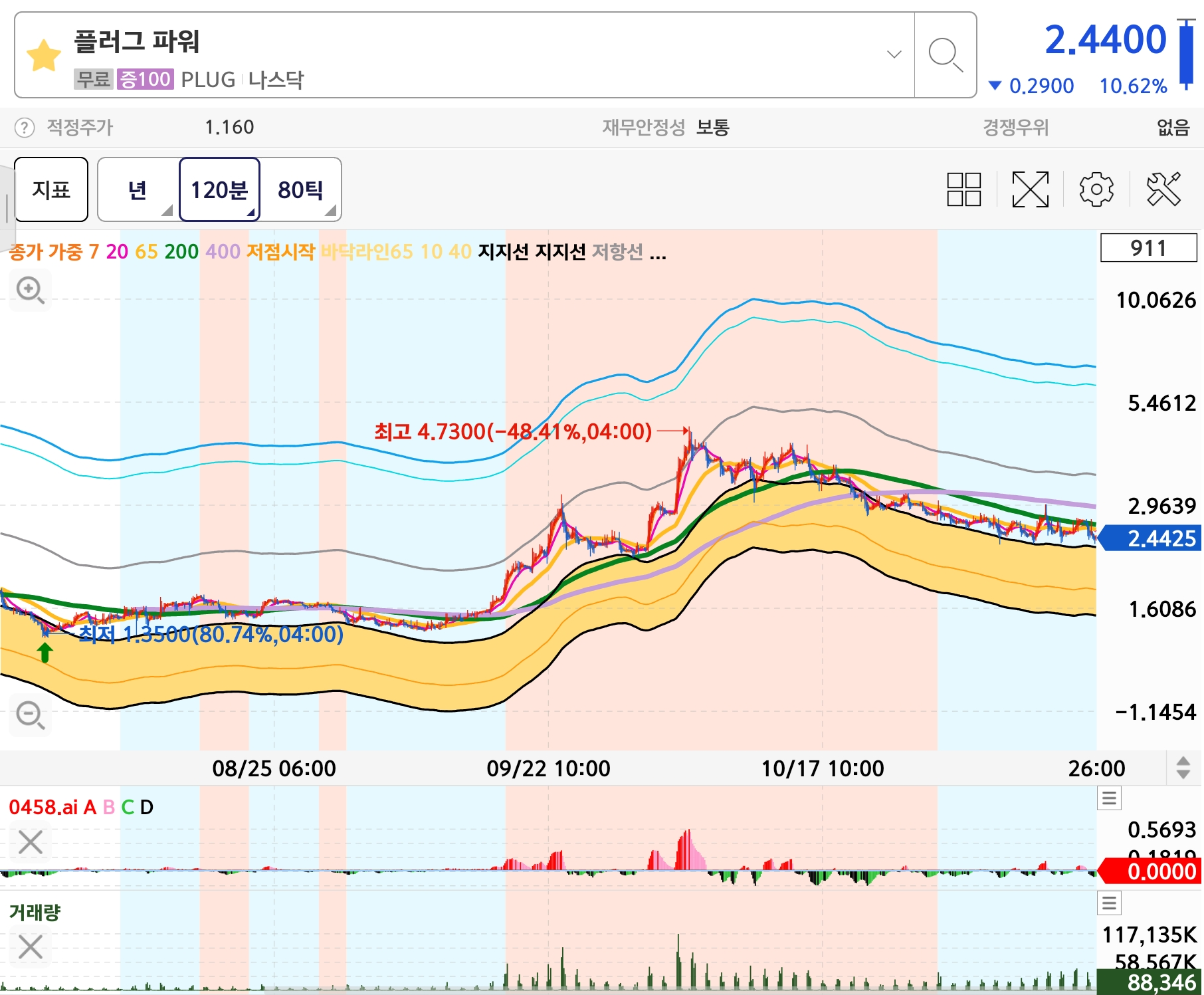Click the 적정주가 value 1.160
The image size is (1204, 995).
[x=229, y=127]
